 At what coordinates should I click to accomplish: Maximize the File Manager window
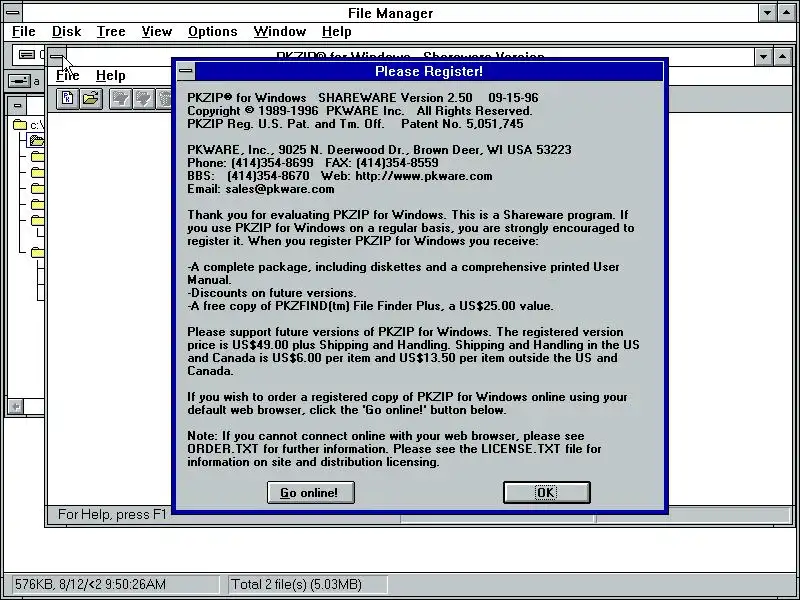coord(786,13)
